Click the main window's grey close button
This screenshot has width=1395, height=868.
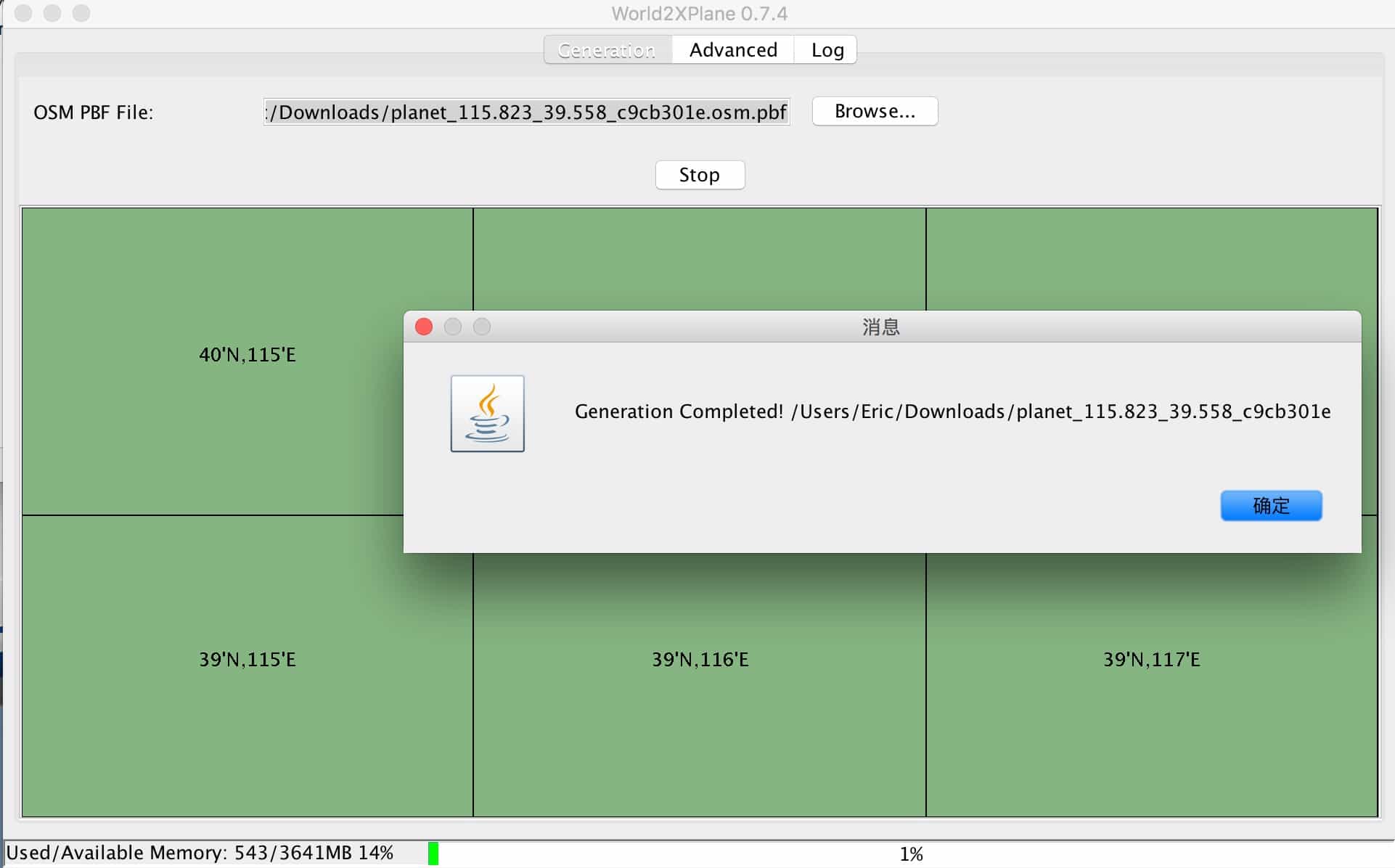[x=23, y=13]
